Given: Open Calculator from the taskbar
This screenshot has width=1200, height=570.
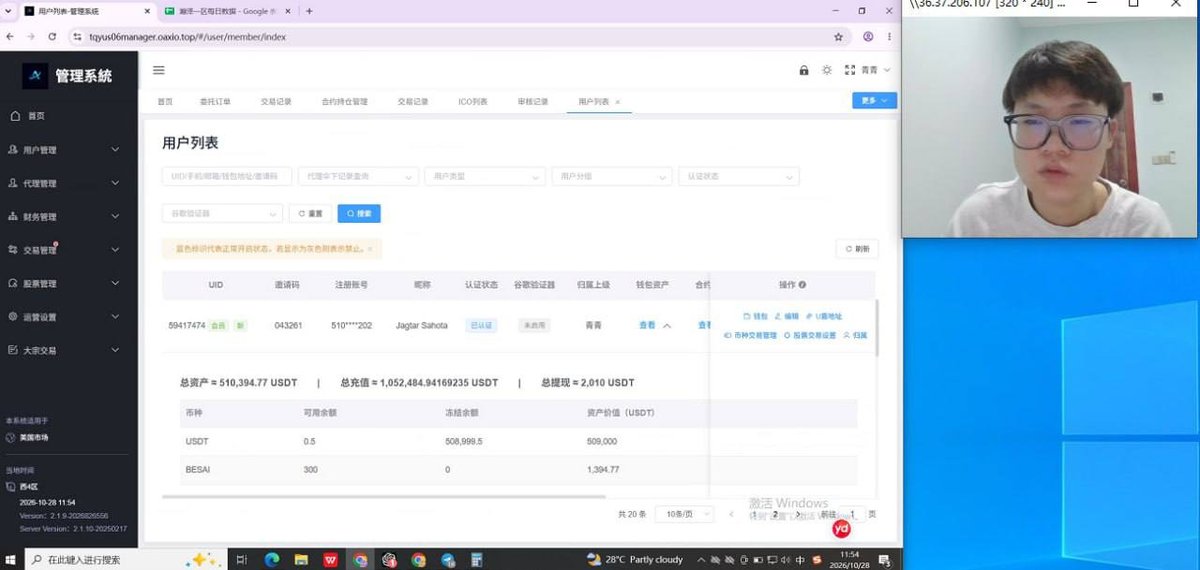Looking at the screenshot, I should point(477,560).
